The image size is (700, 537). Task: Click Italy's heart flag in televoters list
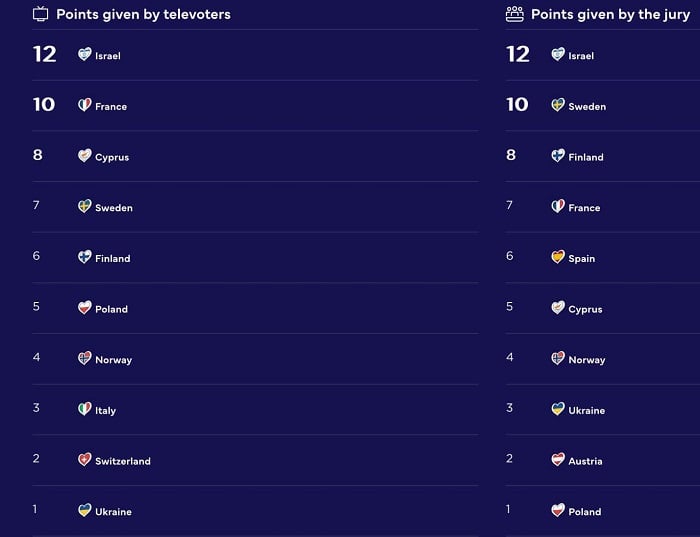tap(85, 409)
